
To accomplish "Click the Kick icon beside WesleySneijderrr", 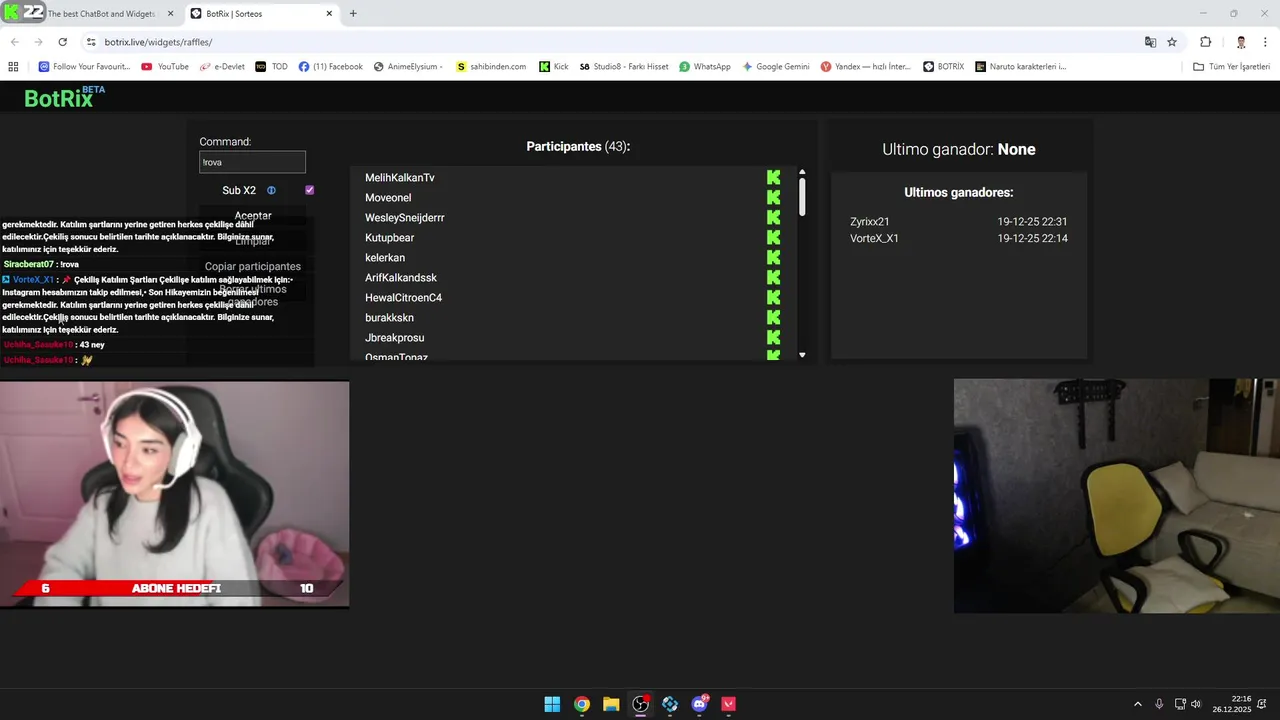I will pyautogui.click(x=773, y=218).
